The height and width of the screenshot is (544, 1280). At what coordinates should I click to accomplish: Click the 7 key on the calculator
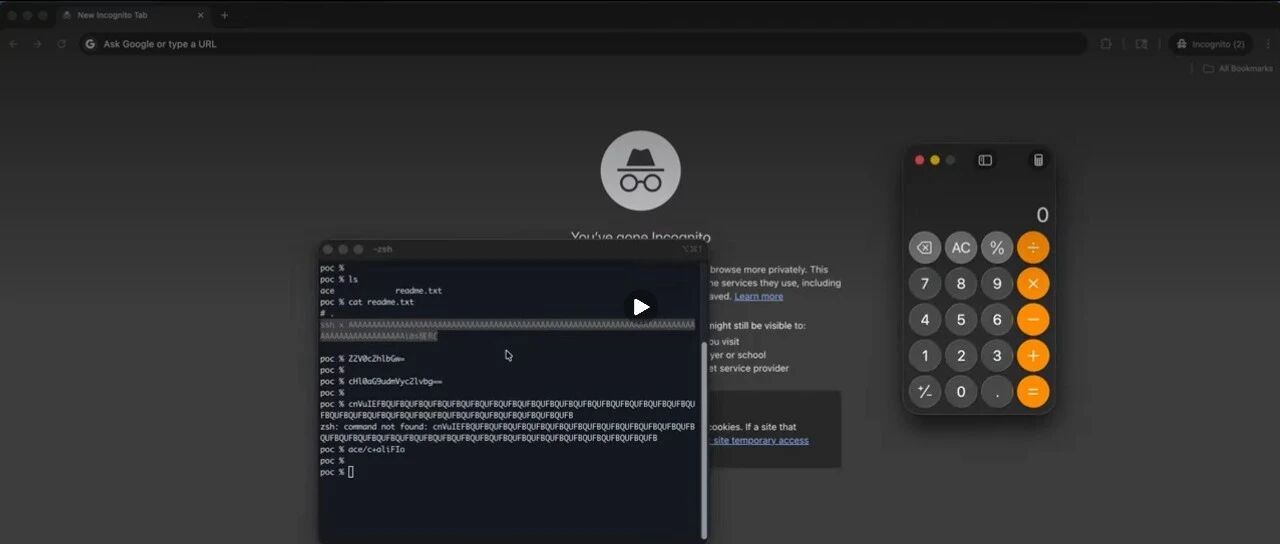tap(925, 283)
